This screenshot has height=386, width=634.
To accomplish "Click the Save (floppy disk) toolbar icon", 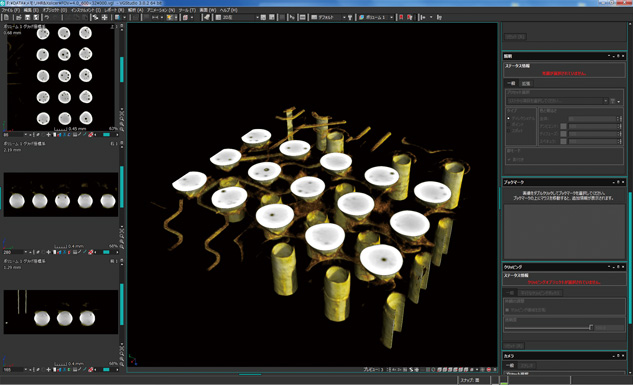I will 27,17.
